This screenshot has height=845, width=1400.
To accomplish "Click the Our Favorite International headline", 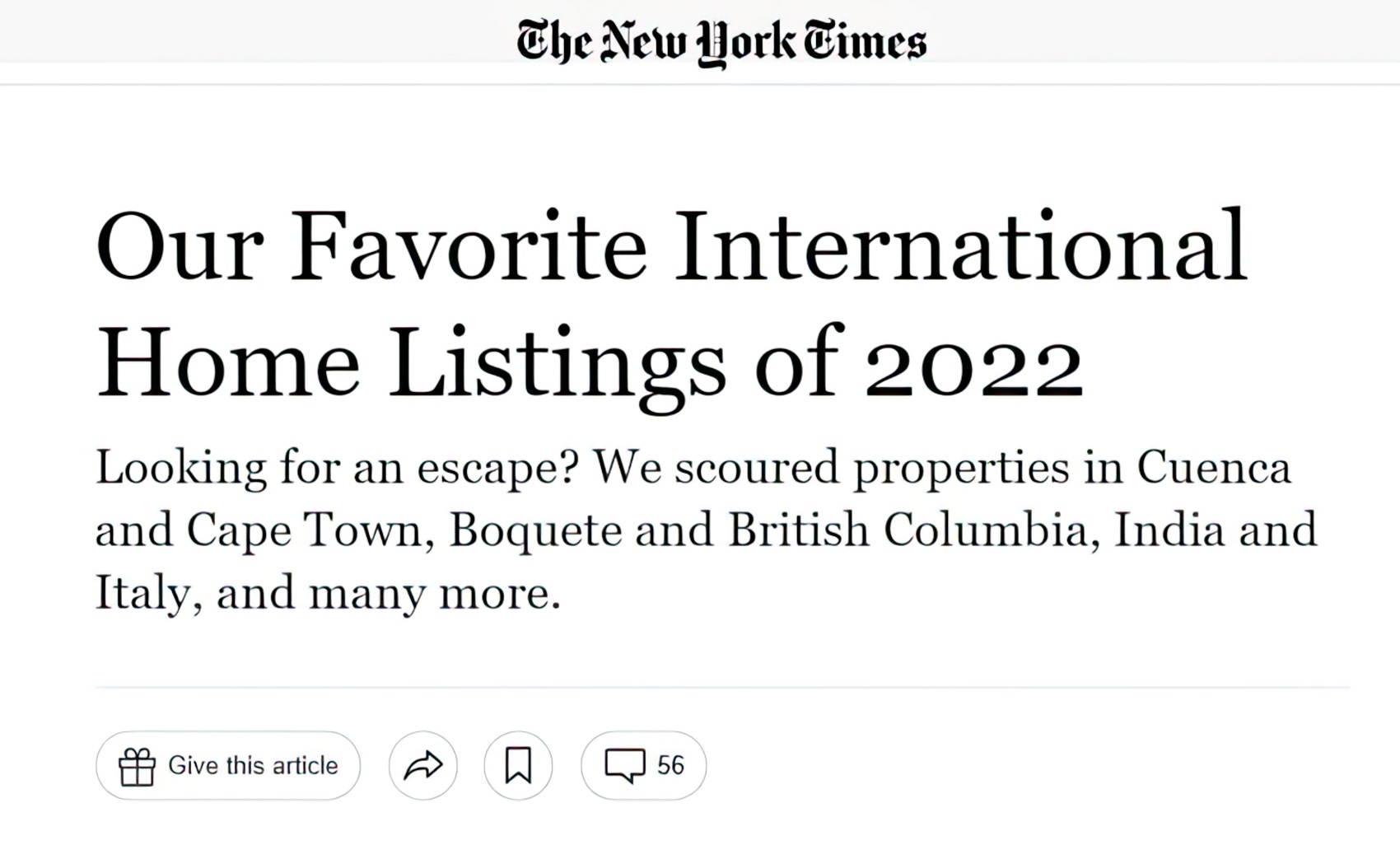I will click(x=671, y=245).
